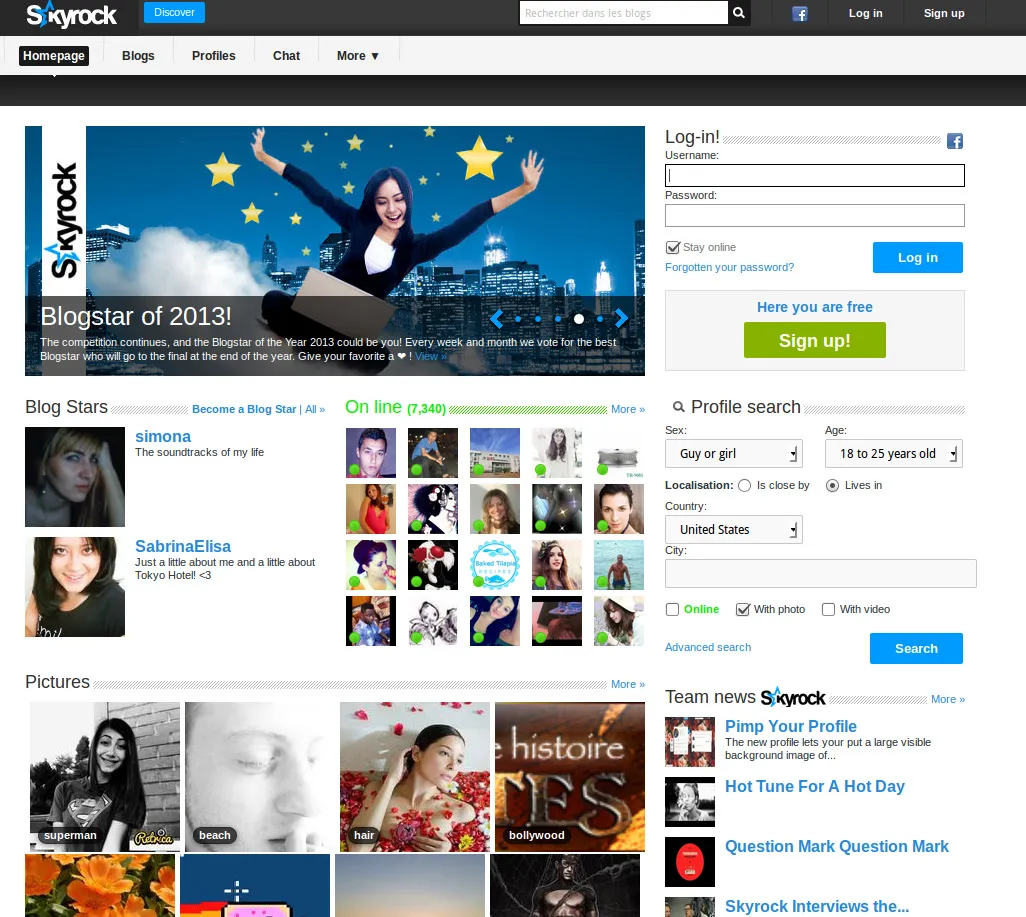Click the carousel previous arrow

[x=496, y=318]
